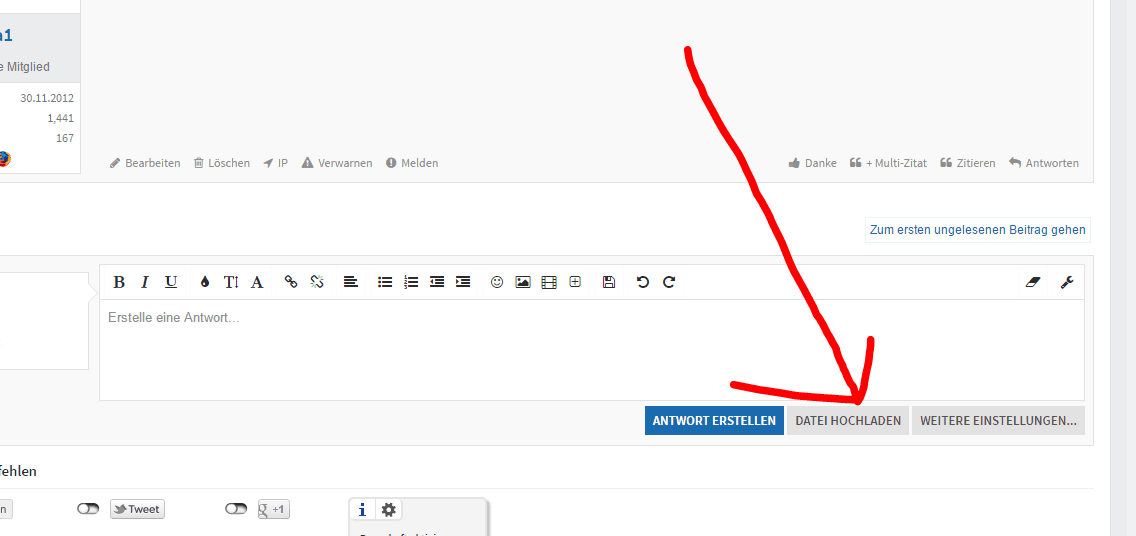Insert a video via filmstrip icon
1136x536 pixels.
coord(549,282)
